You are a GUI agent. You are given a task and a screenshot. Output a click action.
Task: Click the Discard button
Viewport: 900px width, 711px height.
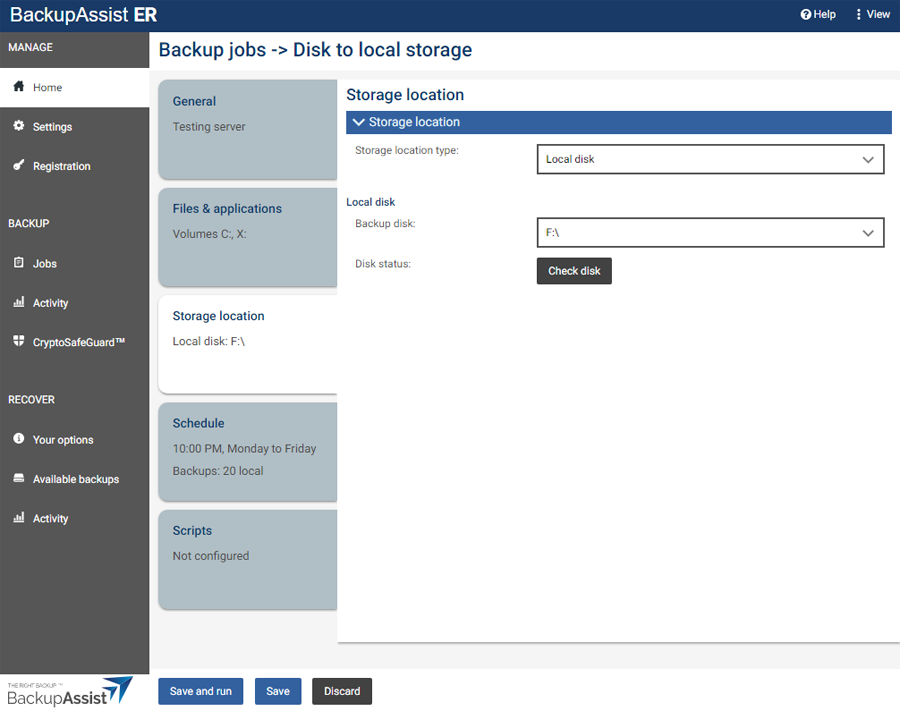tap(342, 691)
